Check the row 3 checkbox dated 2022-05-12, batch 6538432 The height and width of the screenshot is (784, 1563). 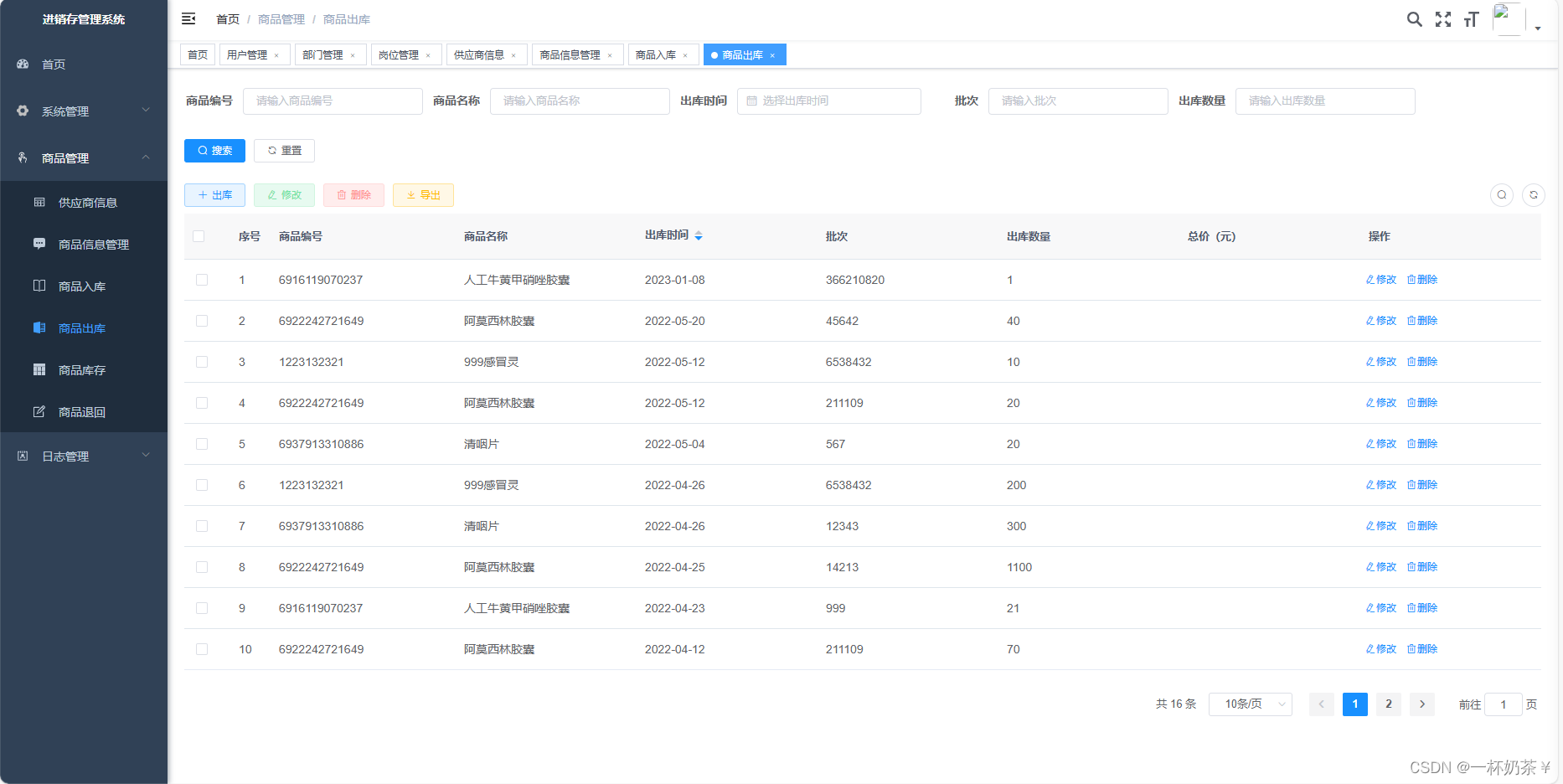[x=202, y=362]
